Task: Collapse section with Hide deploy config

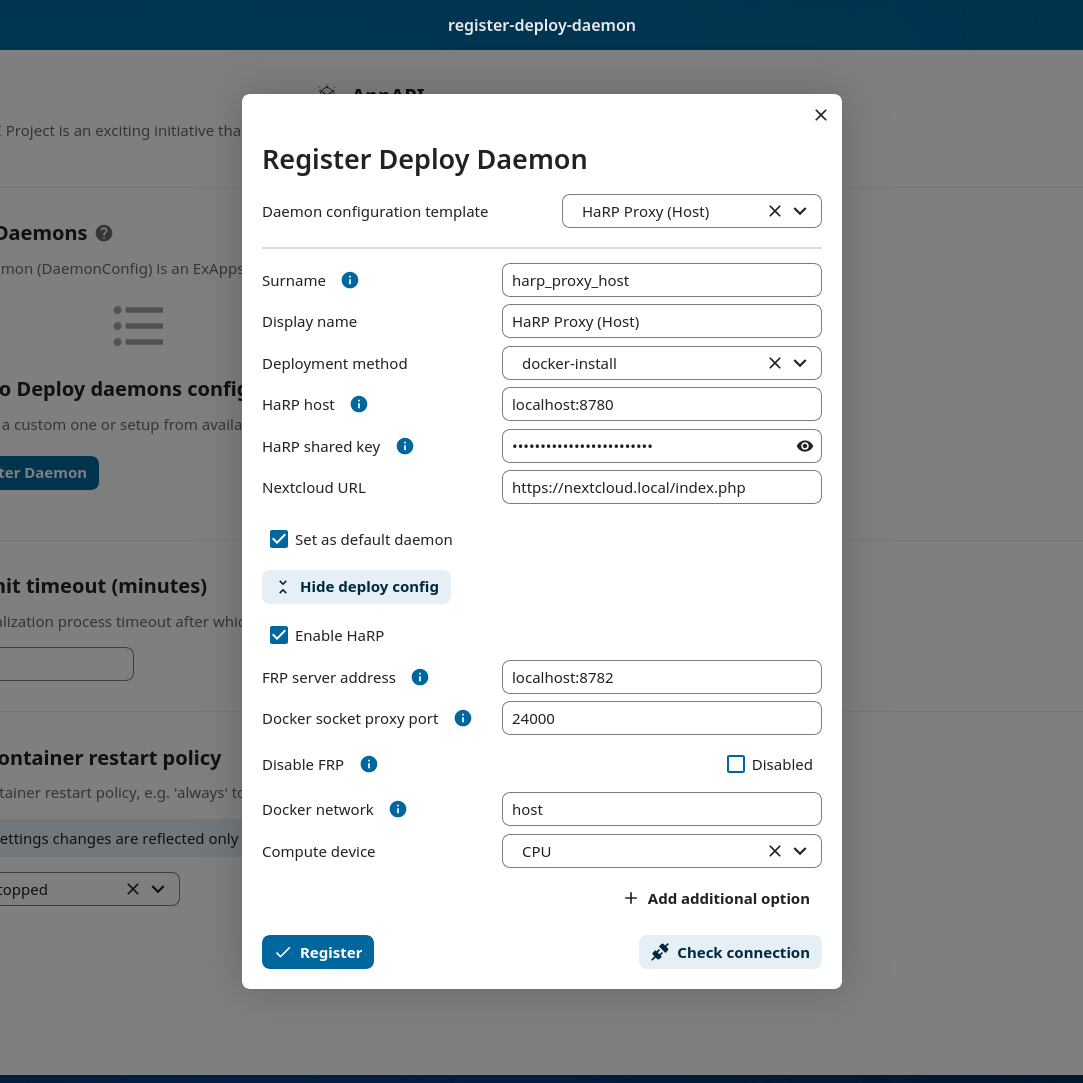Action: click(356, 587)
